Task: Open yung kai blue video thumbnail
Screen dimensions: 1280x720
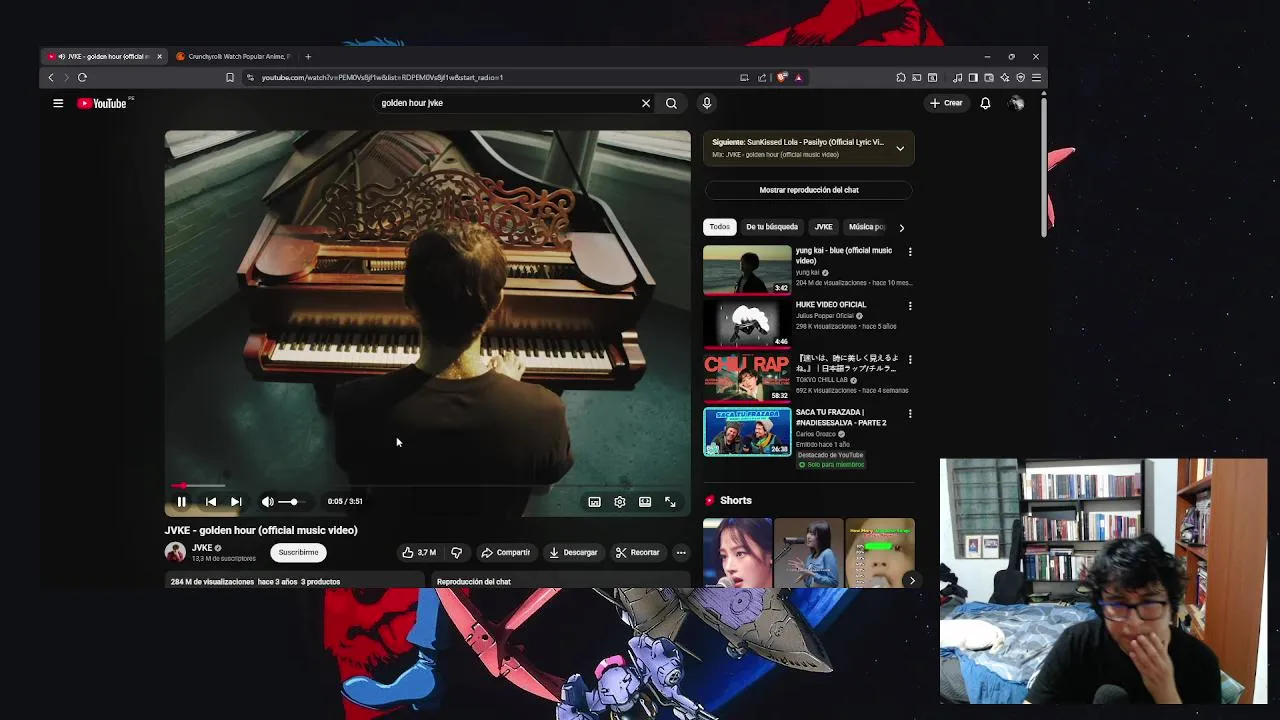Action: coord(747,270)
